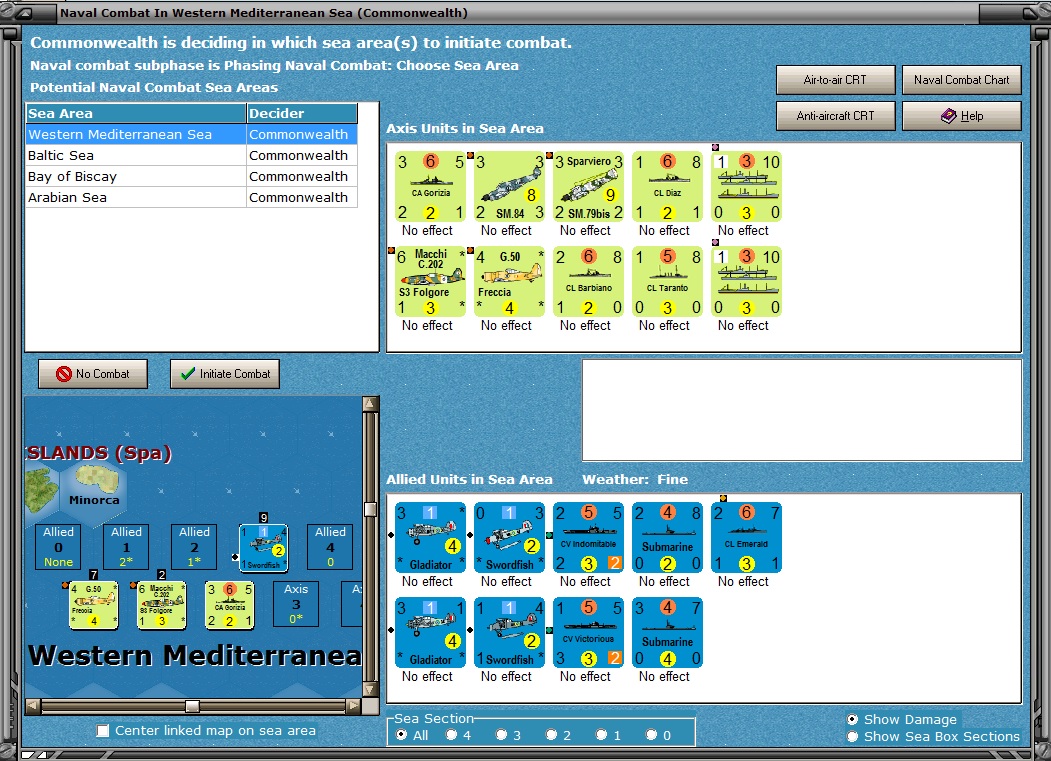Select Bay of Biscay row
The image size is (1051, 761).
click(192, 176)
